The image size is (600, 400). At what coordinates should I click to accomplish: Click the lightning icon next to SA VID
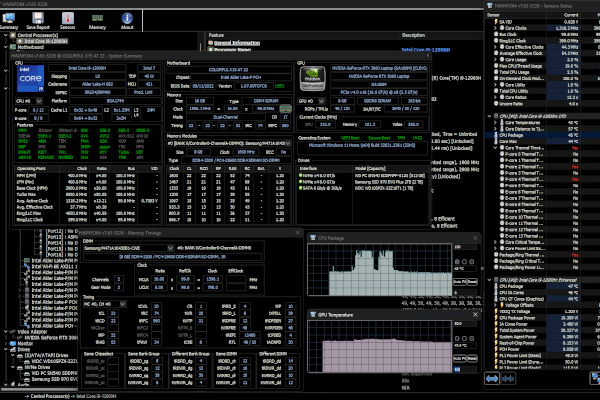click(496, 22)
